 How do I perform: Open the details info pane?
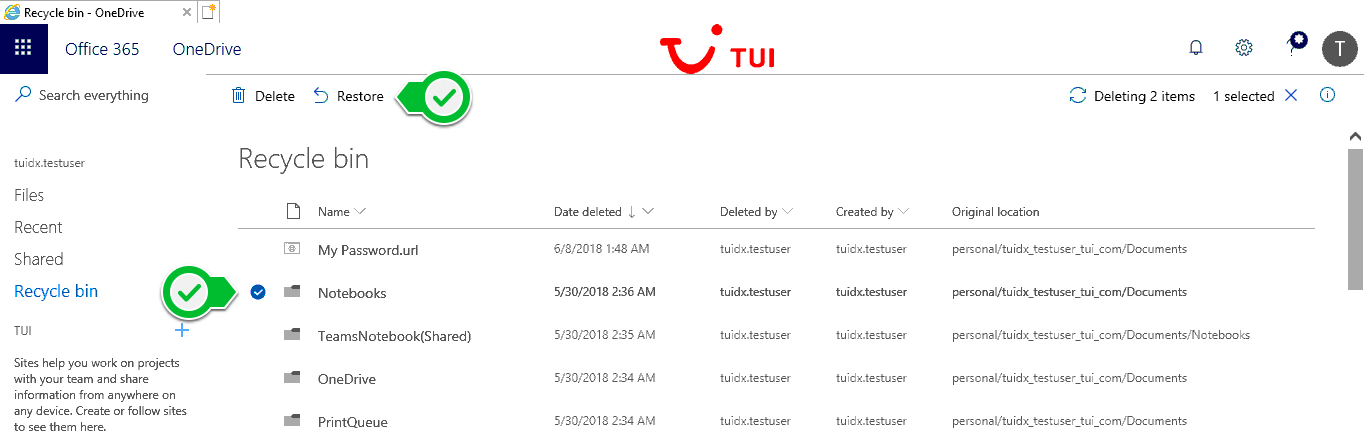pyautogui.click(x=1328, y=96)
